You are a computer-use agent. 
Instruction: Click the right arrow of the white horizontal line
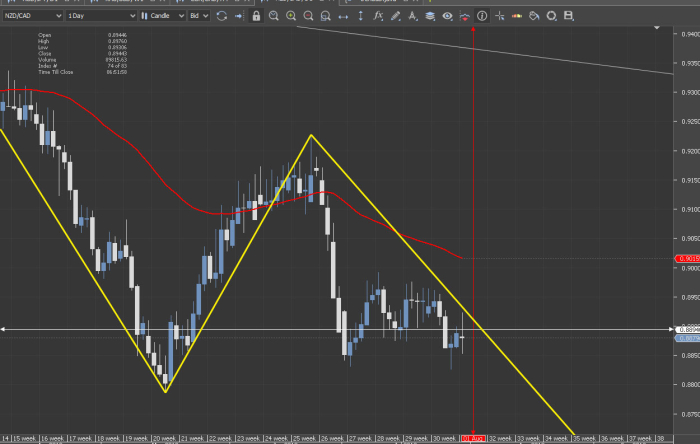point(671,329)
